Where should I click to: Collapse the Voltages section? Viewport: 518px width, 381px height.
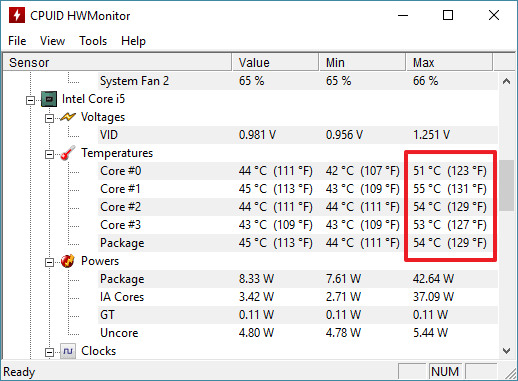coord(49,118)
